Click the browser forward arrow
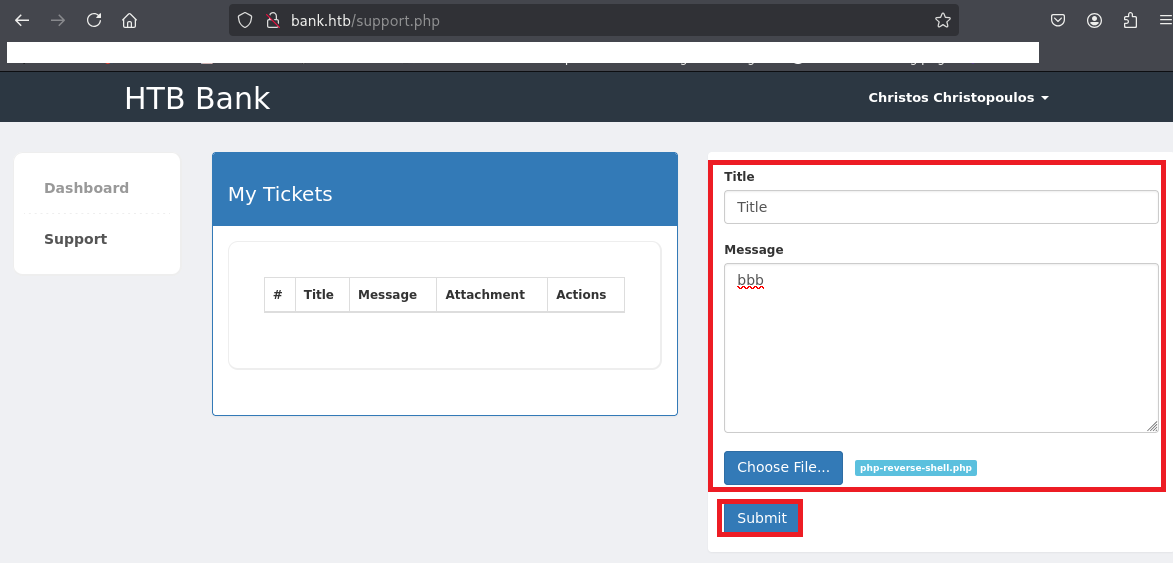Image resolution: width=1173 pixels, height=563 pixels. [x=58, y=20]
